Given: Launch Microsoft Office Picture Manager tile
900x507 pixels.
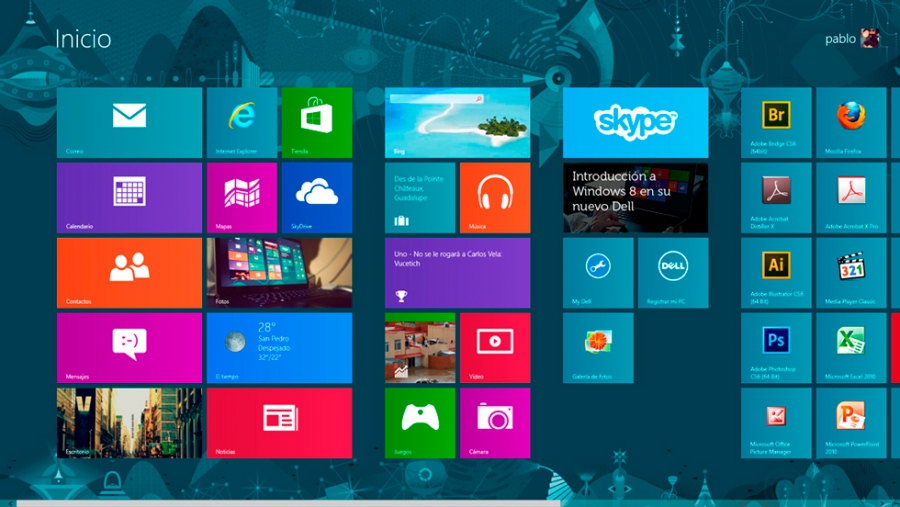Looking at the screenshot, I should coord(776,423).
